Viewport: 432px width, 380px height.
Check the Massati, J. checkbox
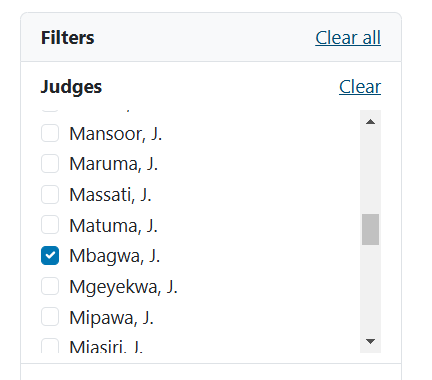point(50,194)
